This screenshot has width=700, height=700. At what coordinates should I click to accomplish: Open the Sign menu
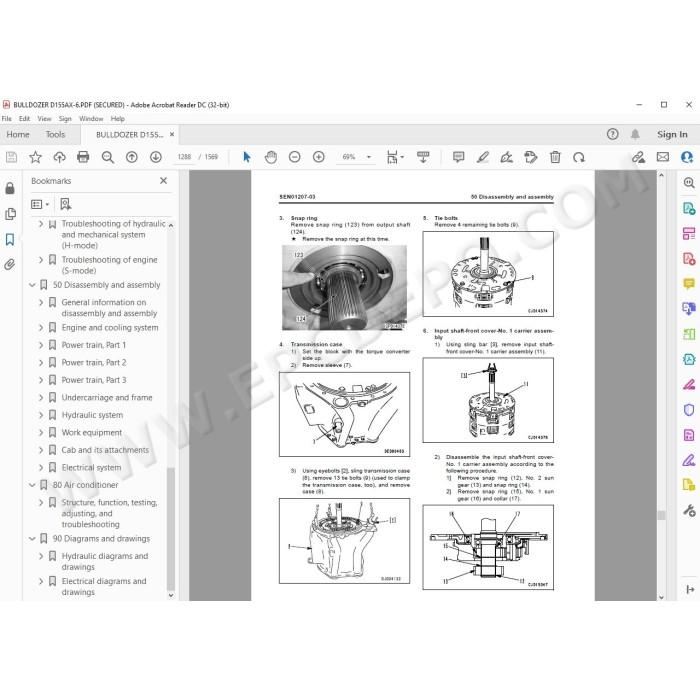tap(65, 119)
